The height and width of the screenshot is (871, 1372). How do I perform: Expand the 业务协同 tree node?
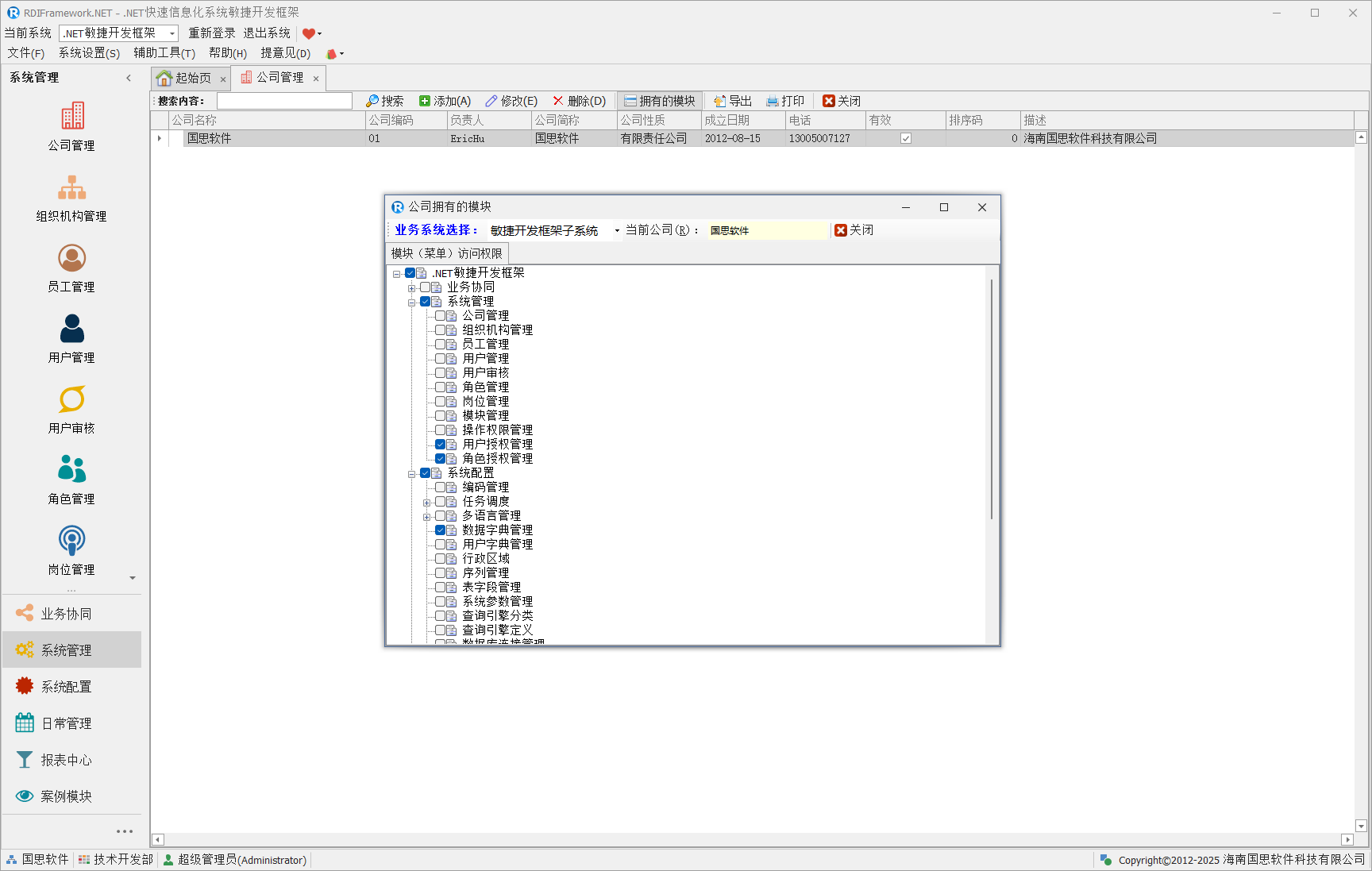pos(411,287)
